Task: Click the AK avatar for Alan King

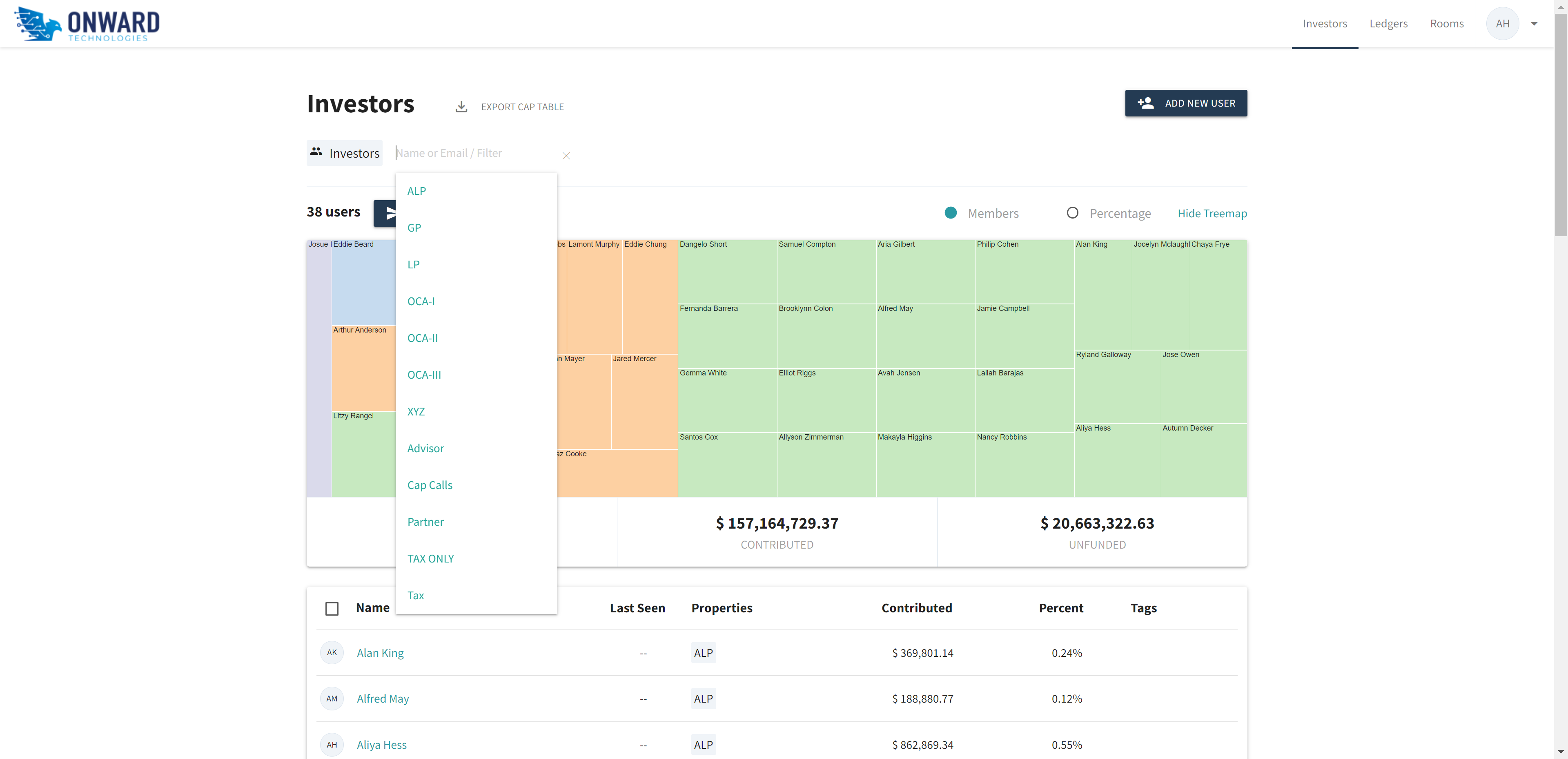Action: [332, 652]
